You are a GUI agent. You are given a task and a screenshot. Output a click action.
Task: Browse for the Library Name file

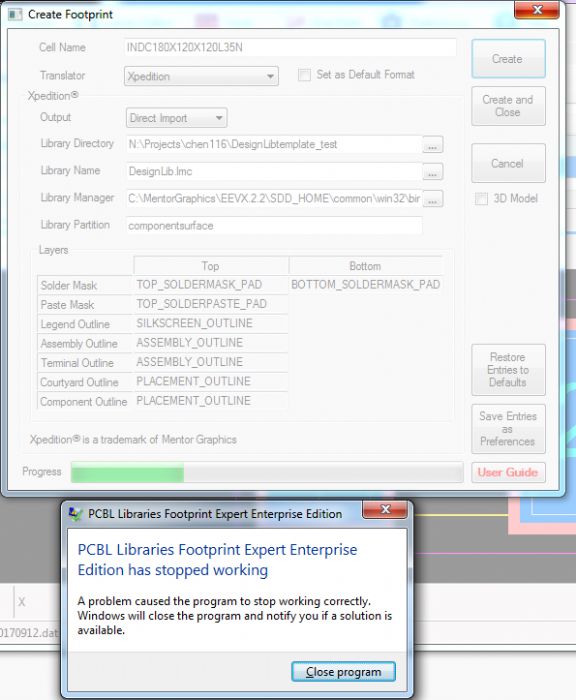[432, 172]
